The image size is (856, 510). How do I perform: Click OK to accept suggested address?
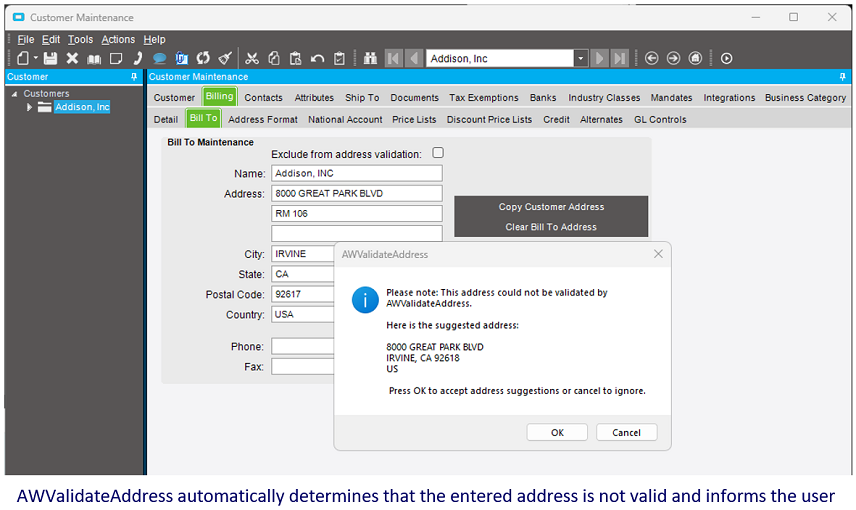click(x=557, y=432)
